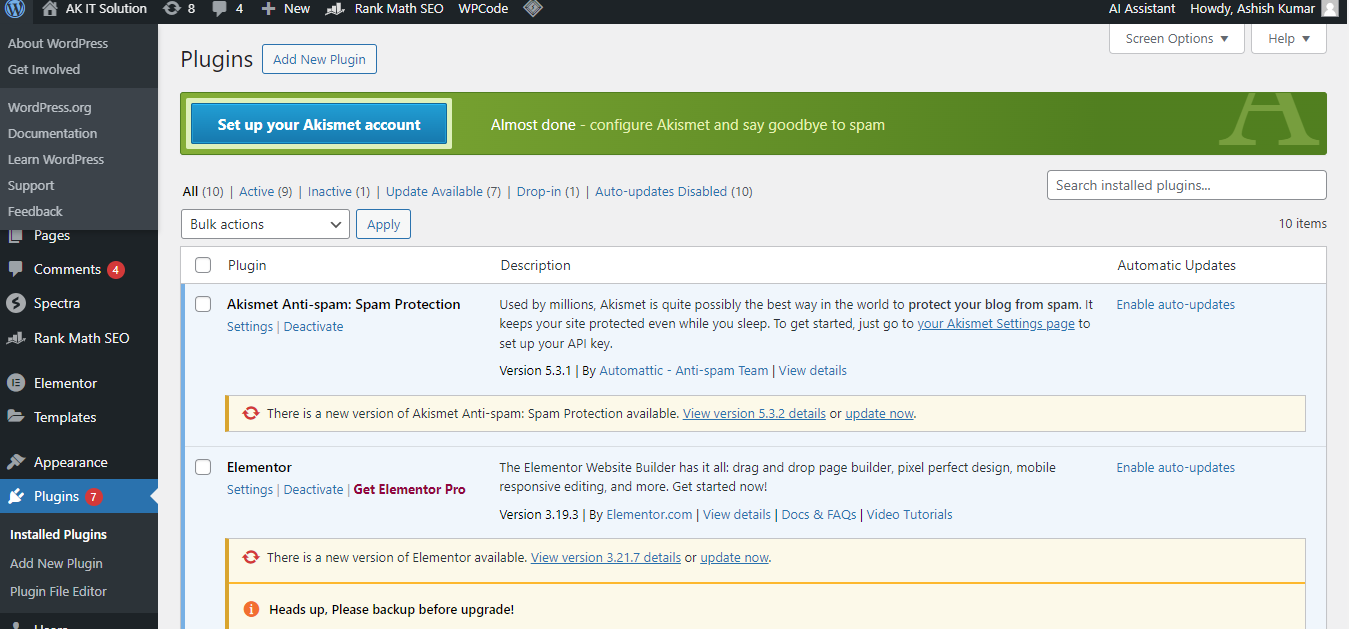Click the Plugins plug icon in the sidebar

tap(16, 496)
